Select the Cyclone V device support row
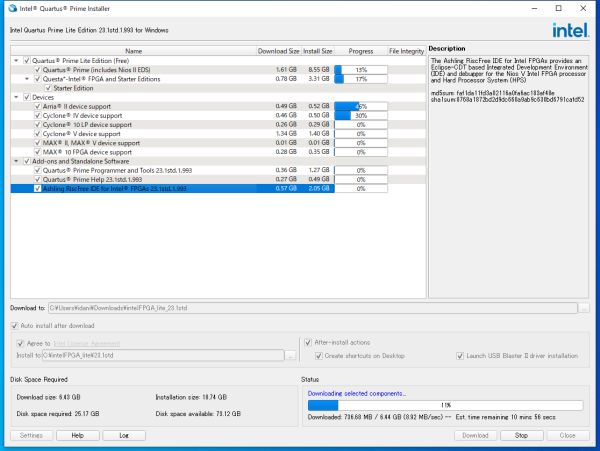600x451 pixels. pos(218,134)
